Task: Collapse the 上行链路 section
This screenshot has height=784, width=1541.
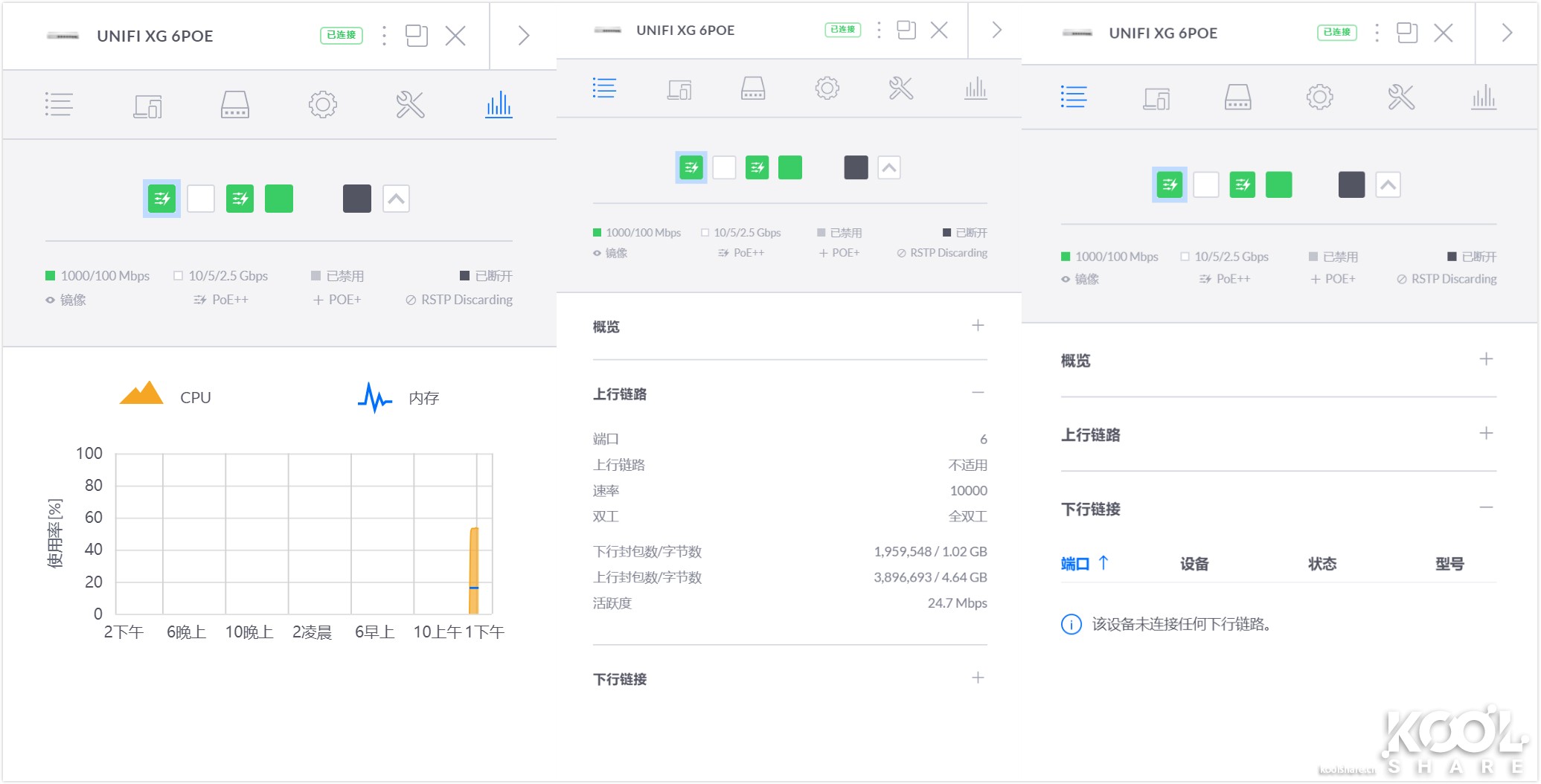Action: pyautogui.click(x=978, y=392)
